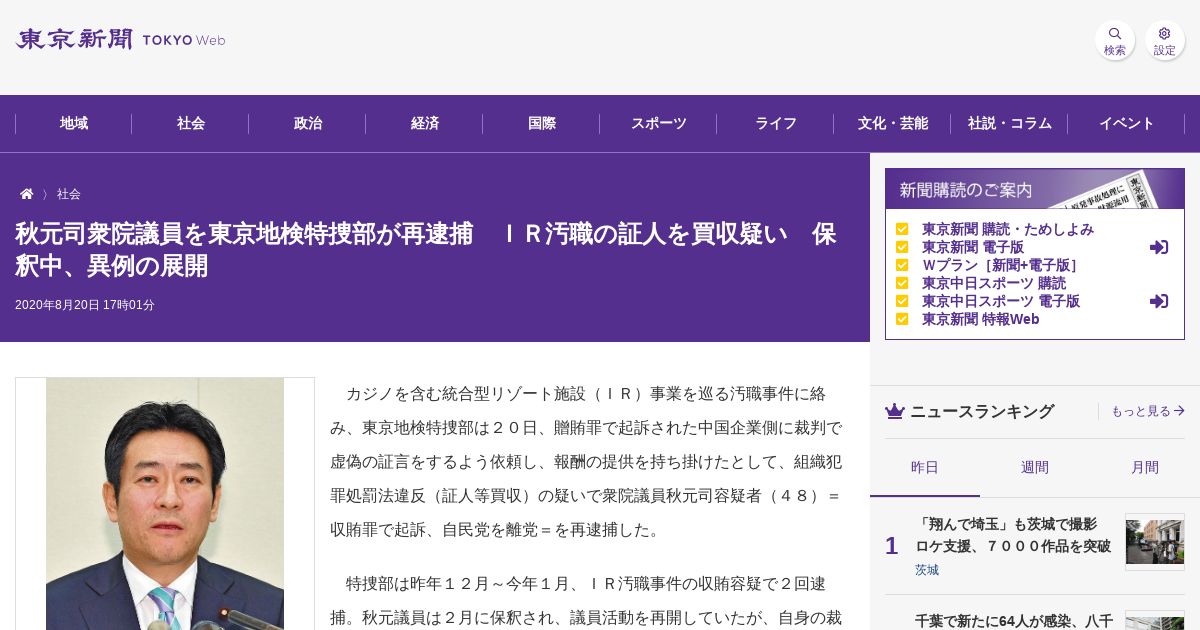Click もっと見る link in ranking header
Viewport: 1200px width, 630px height.
click(x=1148, y=411)
